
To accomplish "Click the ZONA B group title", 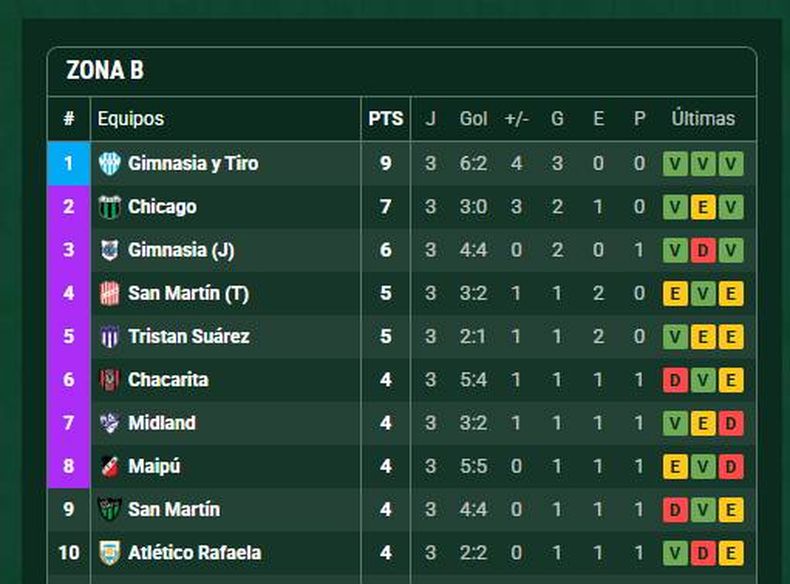I will [x=105, y=71].
